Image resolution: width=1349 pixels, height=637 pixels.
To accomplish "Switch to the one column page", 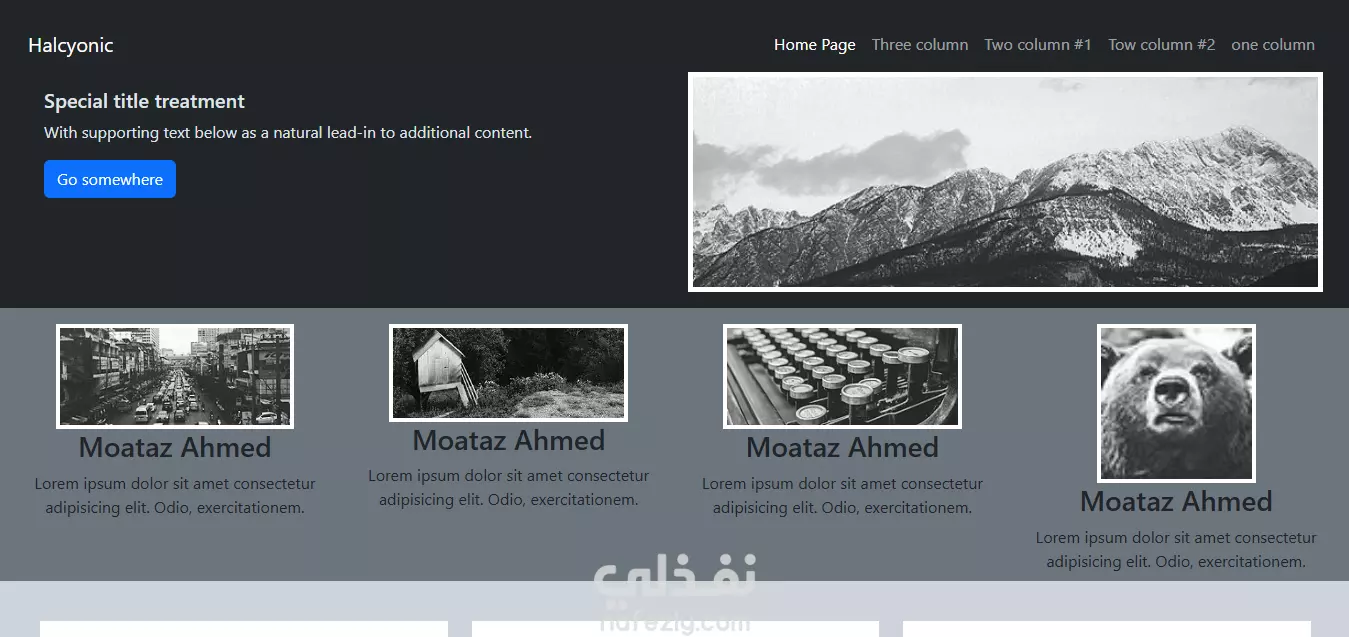I will coord(1273,45).
